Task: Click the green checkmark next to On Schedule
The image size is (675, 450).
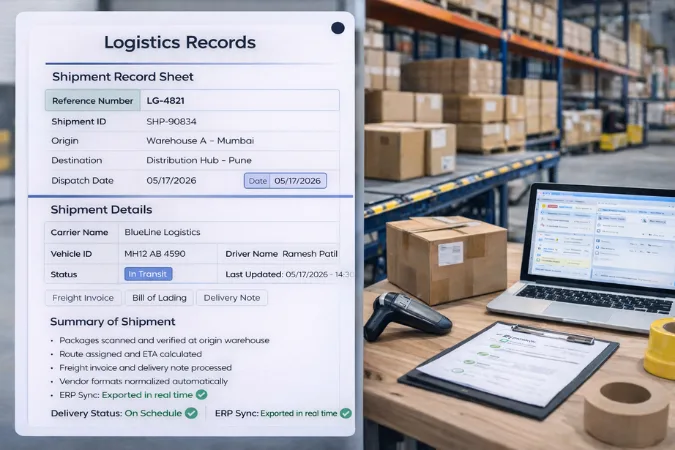Action: (191, 413)
